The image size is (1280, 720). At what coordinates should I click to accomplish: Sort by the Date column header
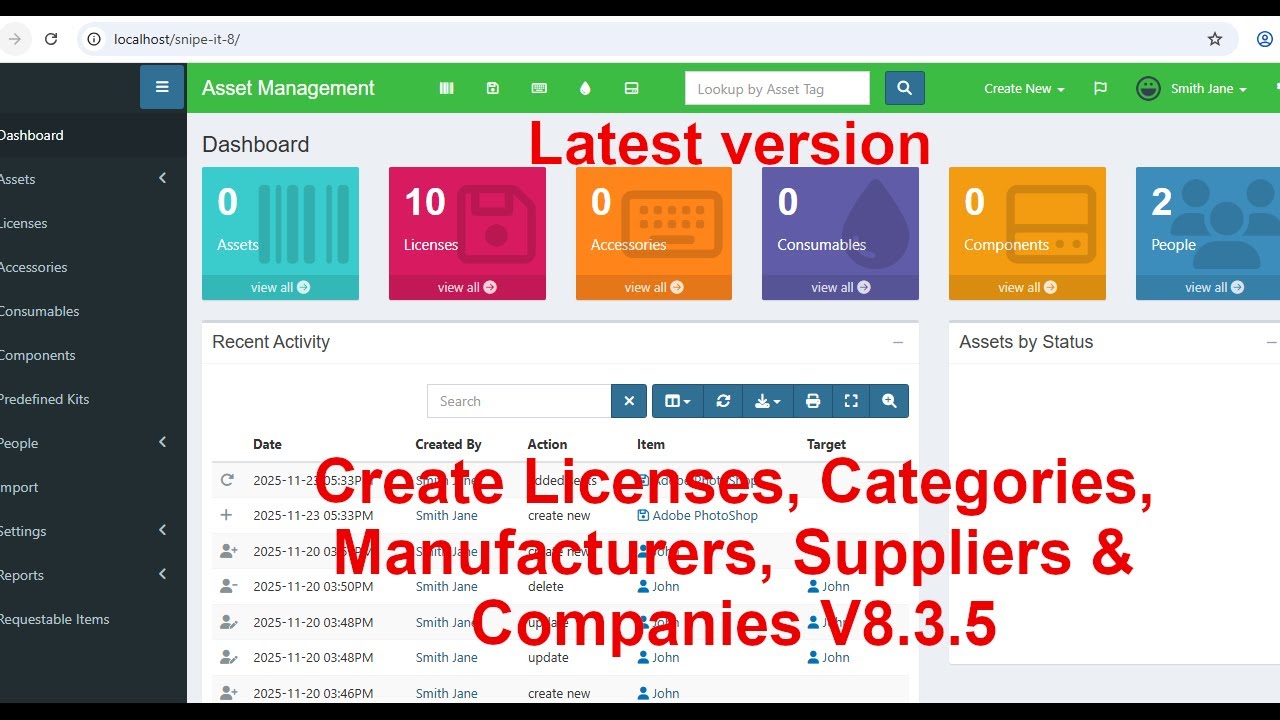click(267, 444)
